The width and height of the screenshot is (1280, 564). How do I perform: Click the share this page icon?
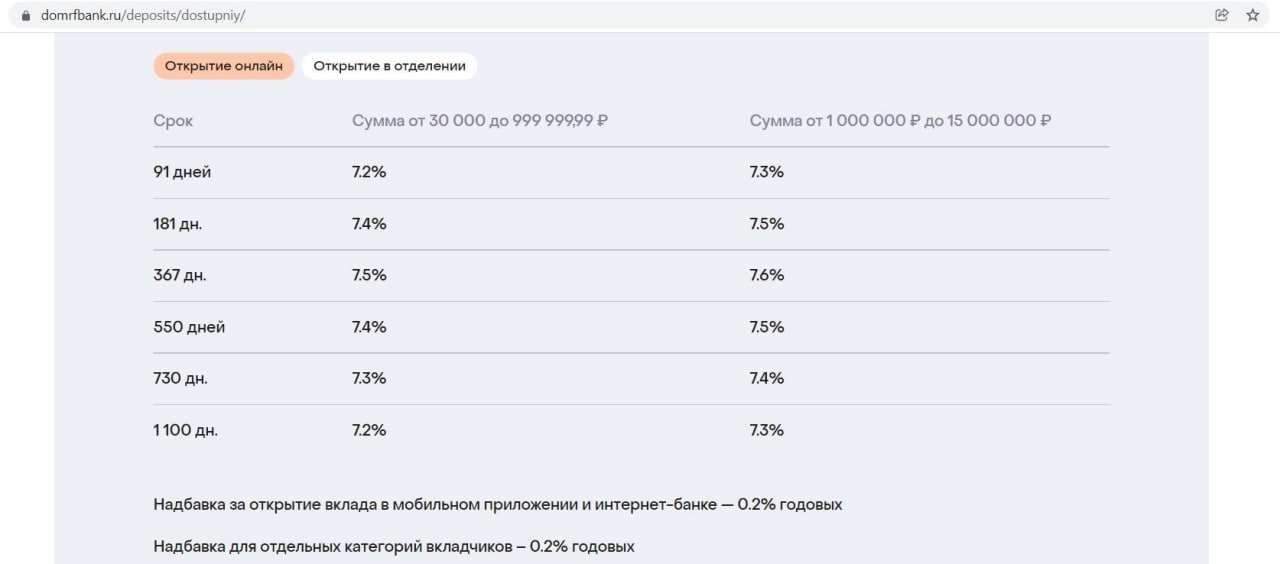pyautogui.click(x=1221, y=15)
